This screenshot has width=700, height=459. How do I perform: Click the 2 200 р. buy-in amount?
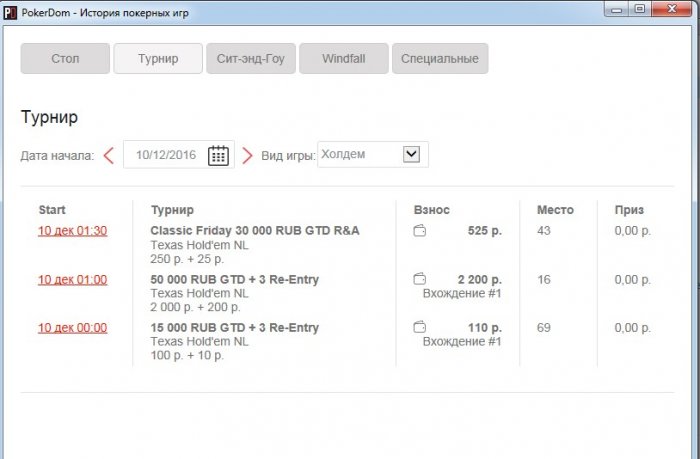point(480,280)
